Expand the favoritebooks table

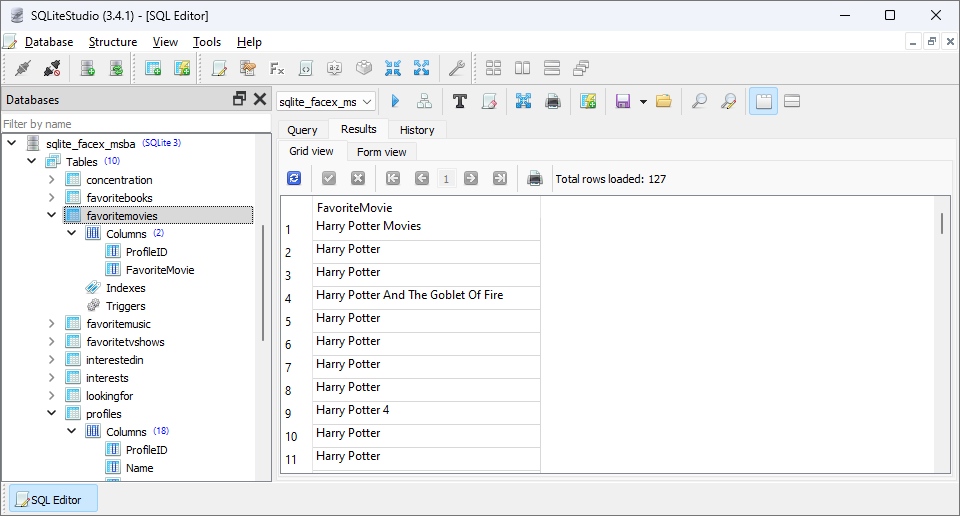point(51,197)
